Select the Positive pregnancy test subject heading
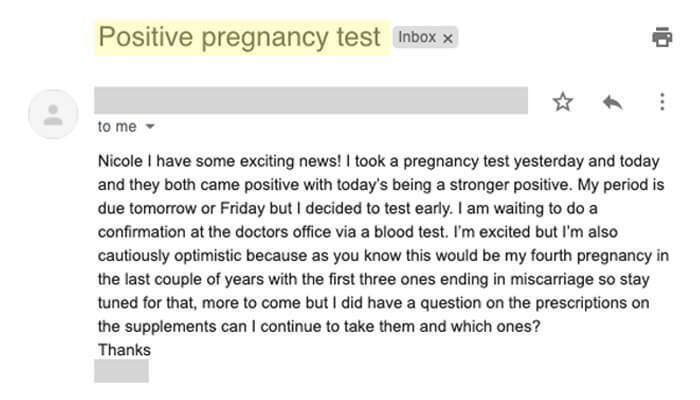The width and height of the screenshot is (700, 400). point(239,37)
